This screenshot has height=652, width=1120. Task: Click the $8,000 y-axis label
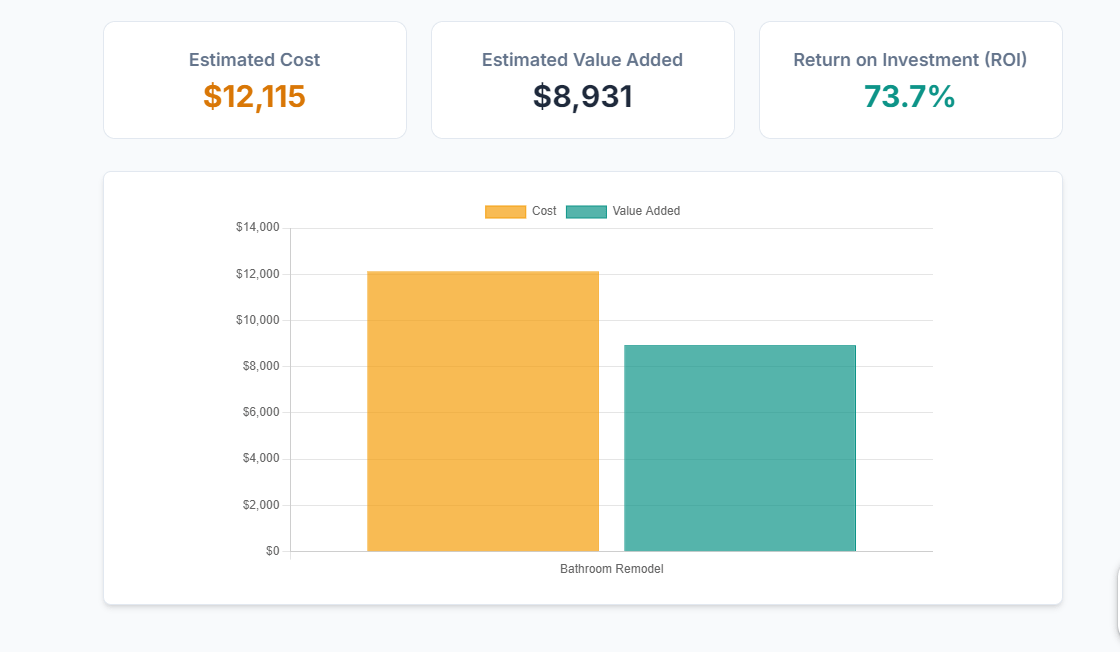click(x=260, y=366)
